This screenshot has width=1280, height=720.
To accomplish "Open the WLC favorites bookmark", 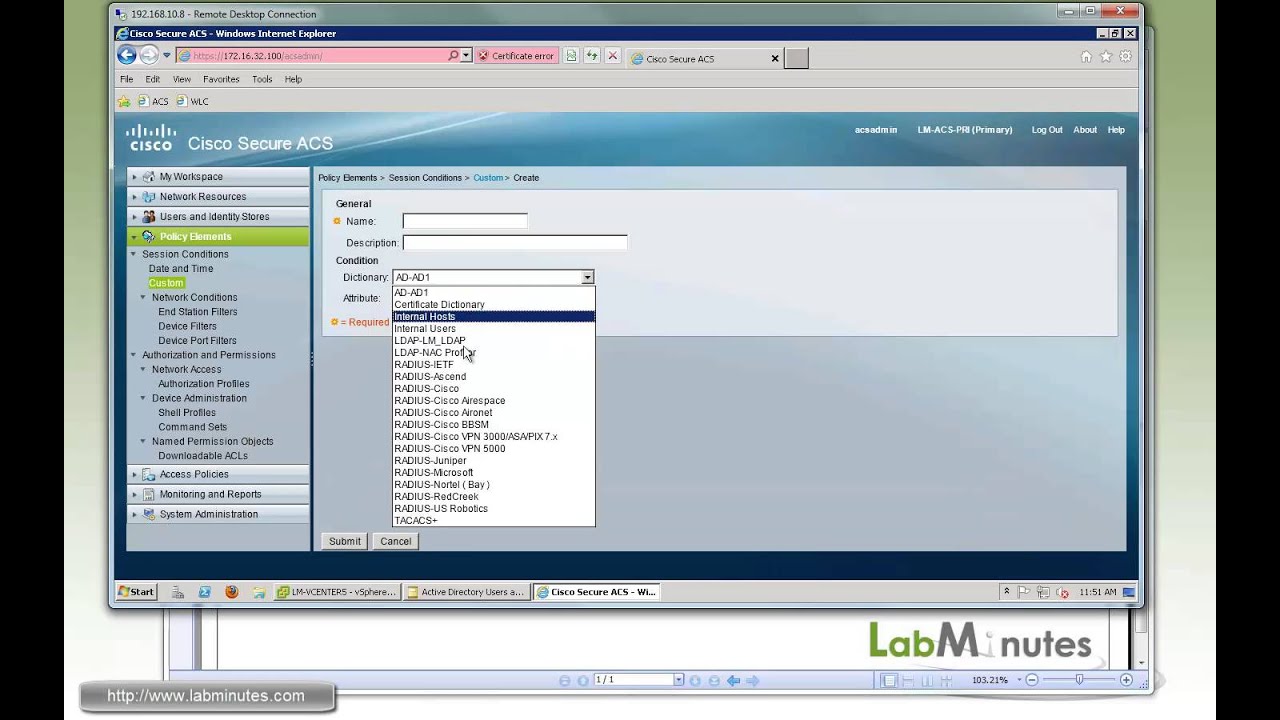I will (x=193, y=101).
